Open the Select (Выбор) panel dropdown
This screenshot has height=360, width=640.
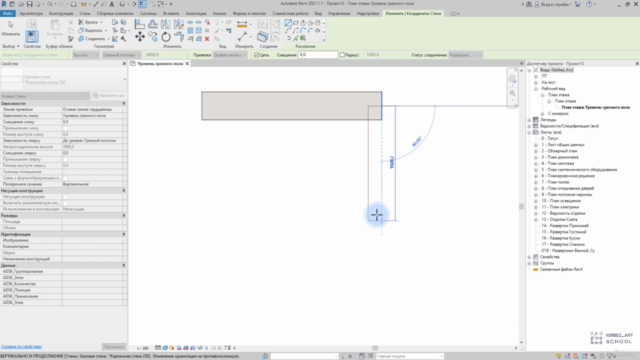tap(11, 46)
